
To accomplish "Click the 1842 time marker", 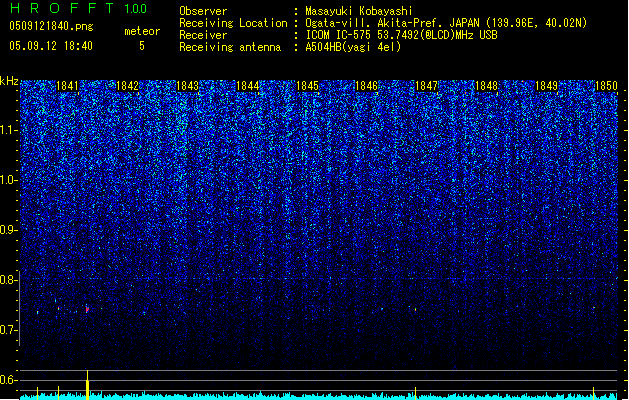I will click(x=127, y=86).
